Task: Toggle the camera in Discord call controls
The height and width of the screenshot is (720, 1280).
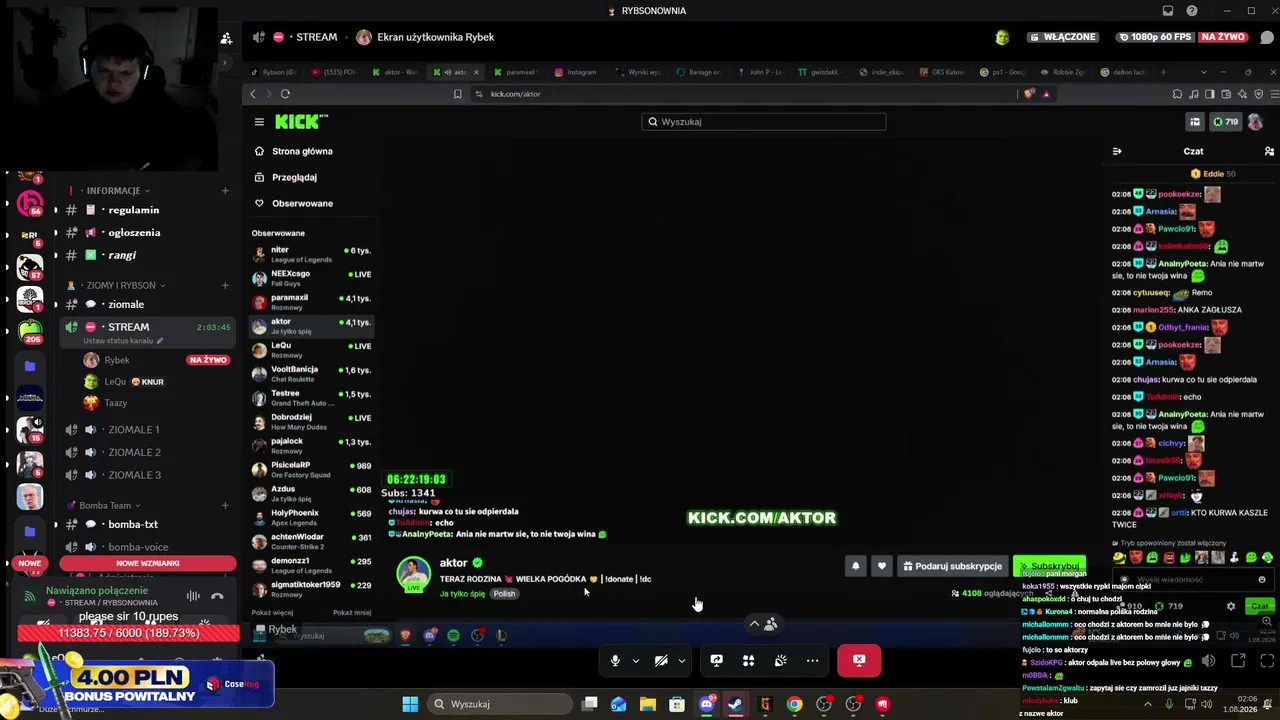Action: tap(661, 660)
